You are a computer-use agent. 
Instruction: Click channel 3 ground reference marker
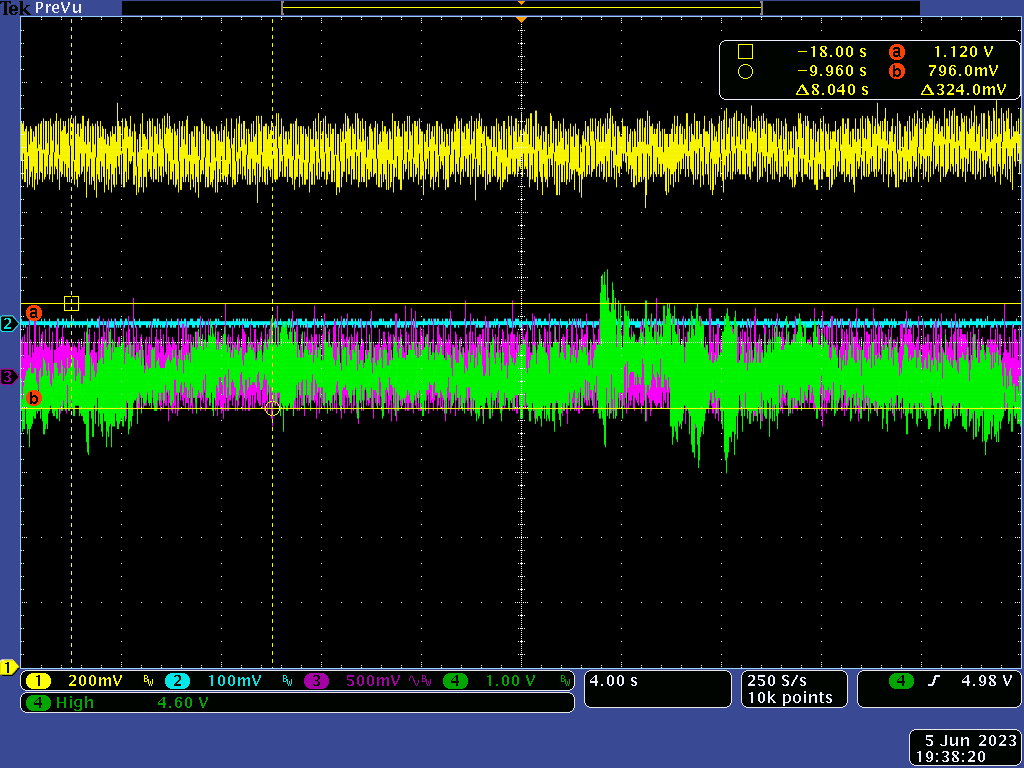click(8, 377)
